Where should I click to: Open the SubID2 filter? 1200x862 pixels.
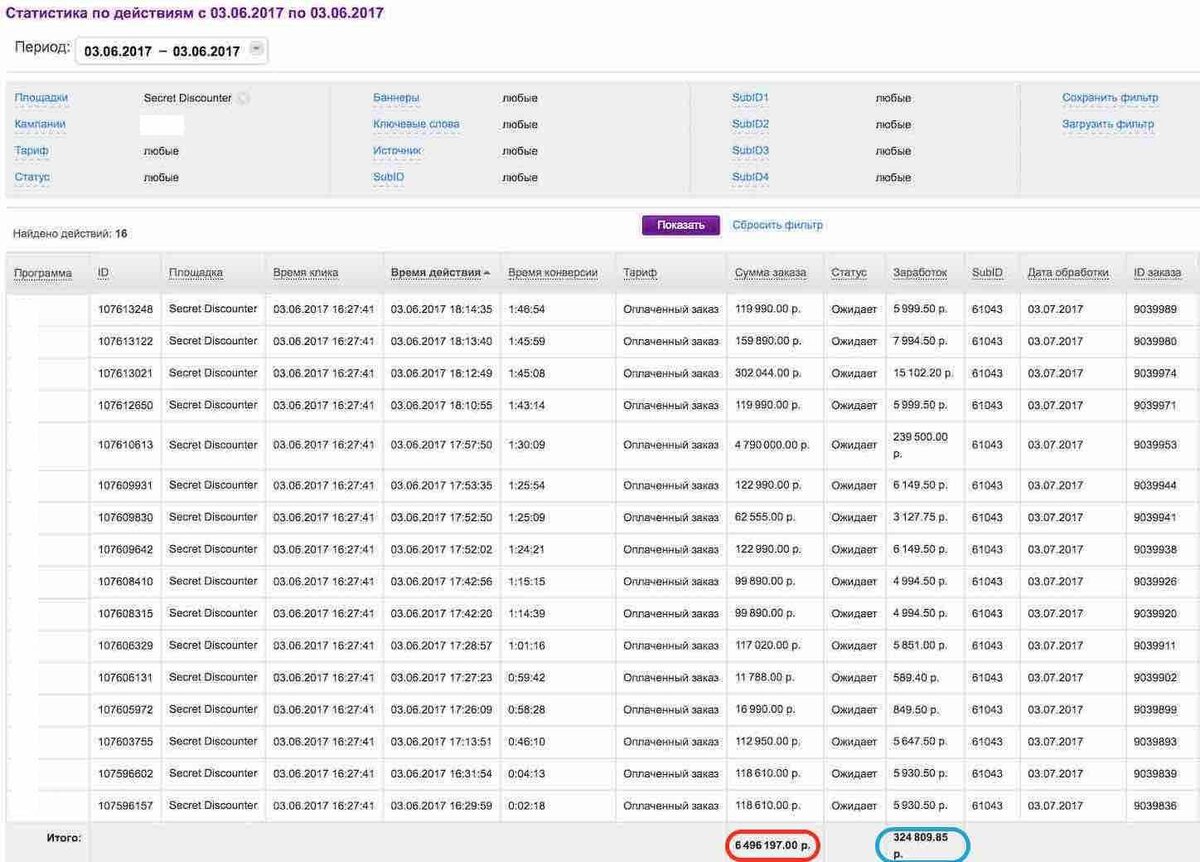750,124
